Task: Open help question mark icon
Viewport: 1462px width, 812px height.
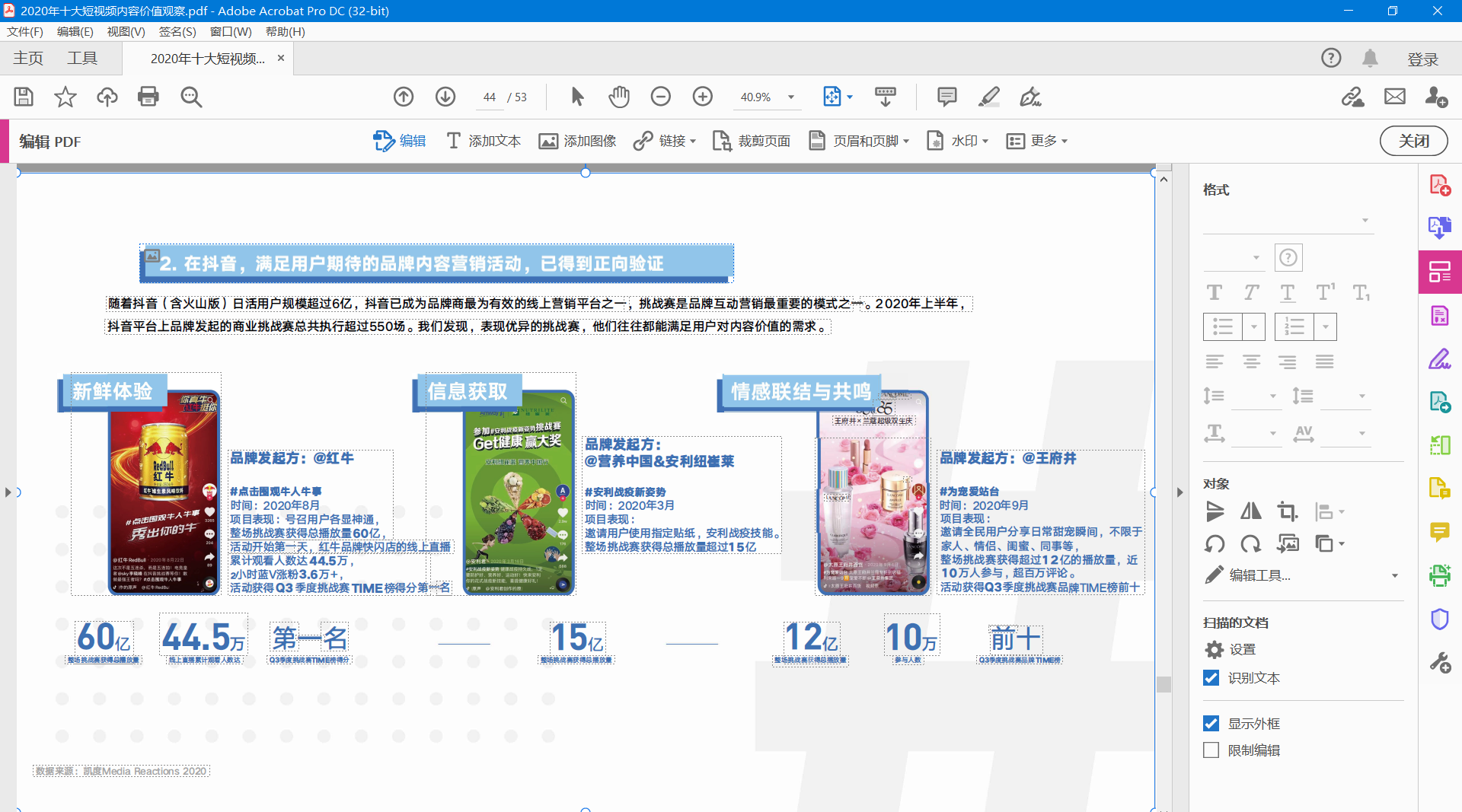Action: tap(1331, 58)
